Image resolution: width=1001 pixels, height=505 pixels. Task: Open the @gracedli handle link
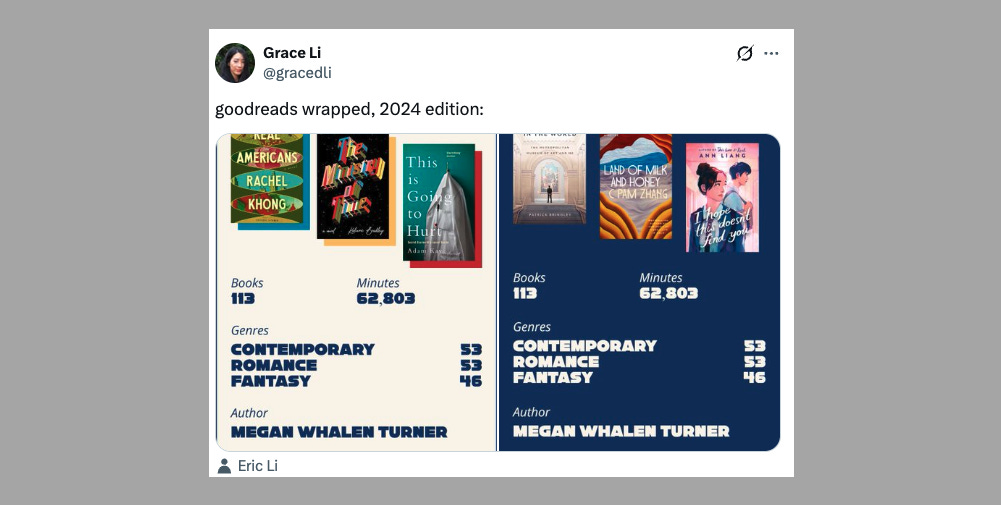[x=297, y=73]
